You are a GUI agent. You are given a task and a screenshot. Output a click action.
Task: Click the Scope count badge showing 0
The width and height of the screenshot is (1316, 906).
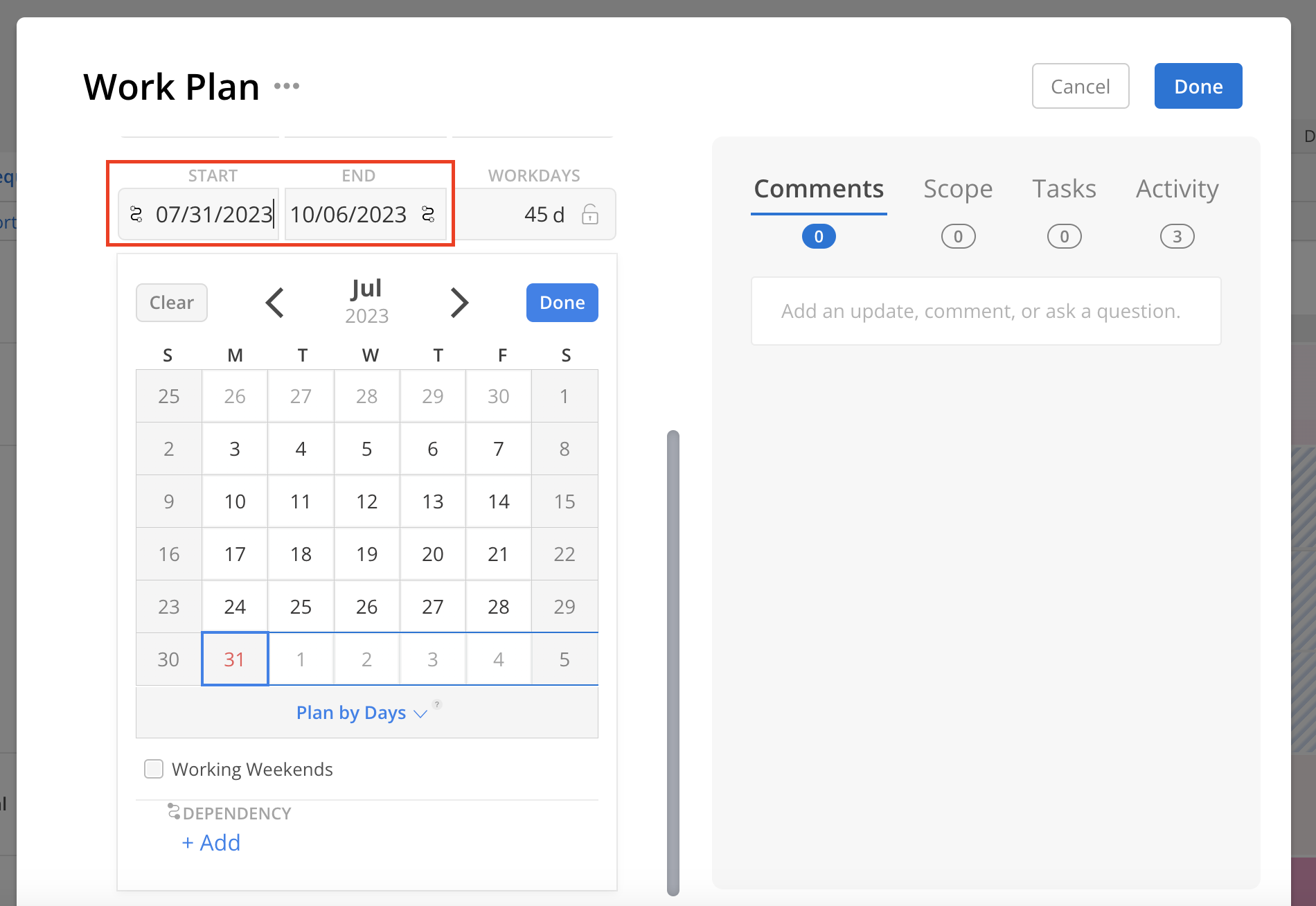(958, 236)
